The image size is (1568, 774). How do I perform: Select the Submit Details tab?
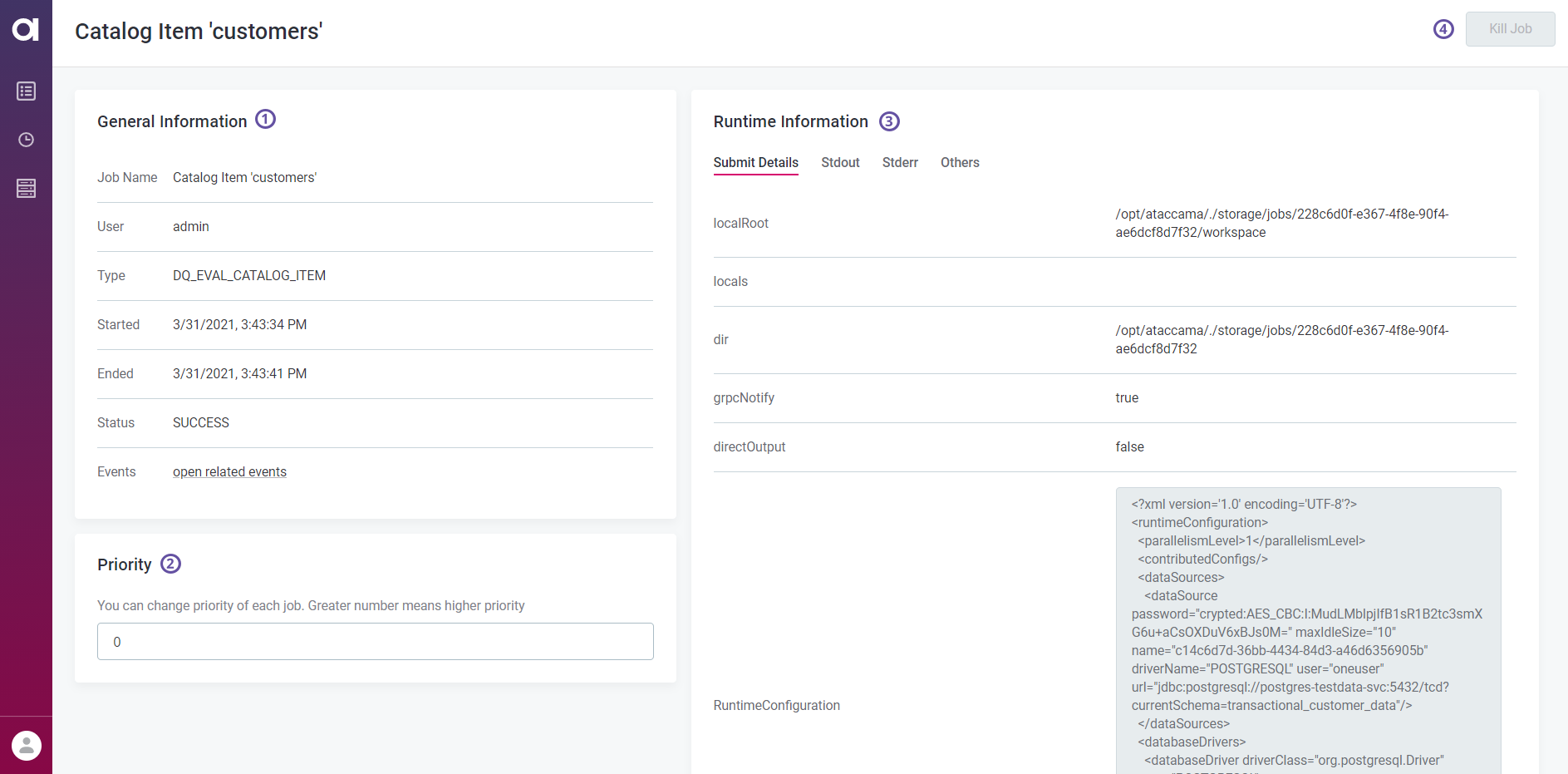755,163
